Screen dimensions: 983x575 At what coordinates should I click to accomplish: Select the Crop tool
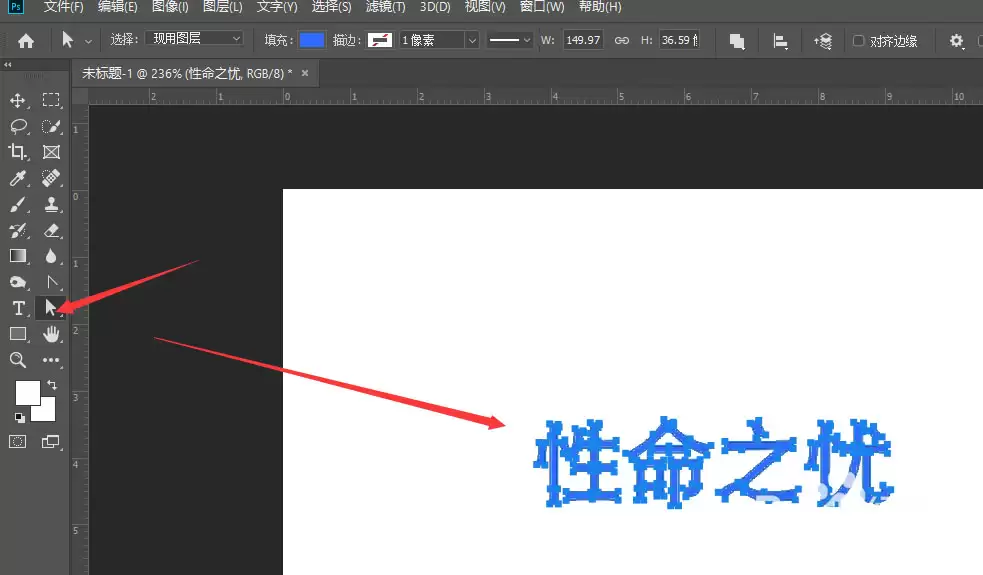[x=18, y=152]
